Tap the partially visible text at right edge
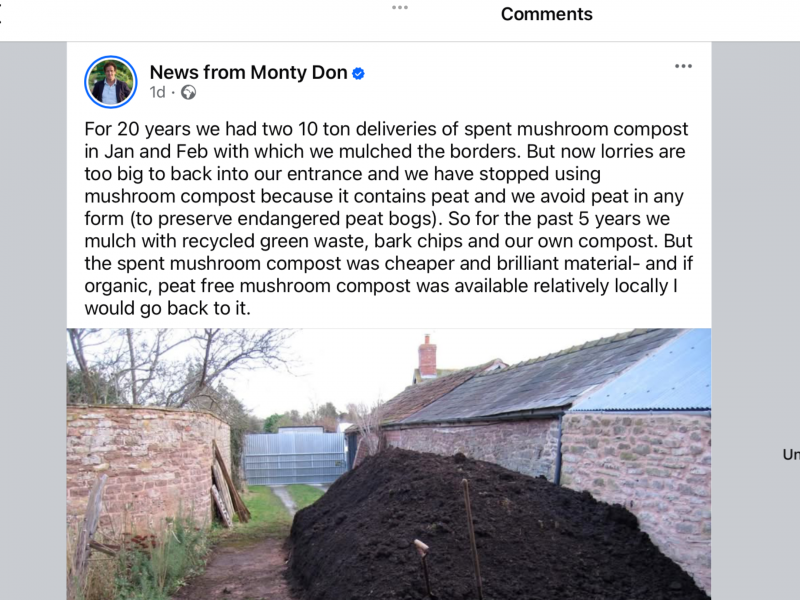The image size is (800, 600). pos(790,455)
